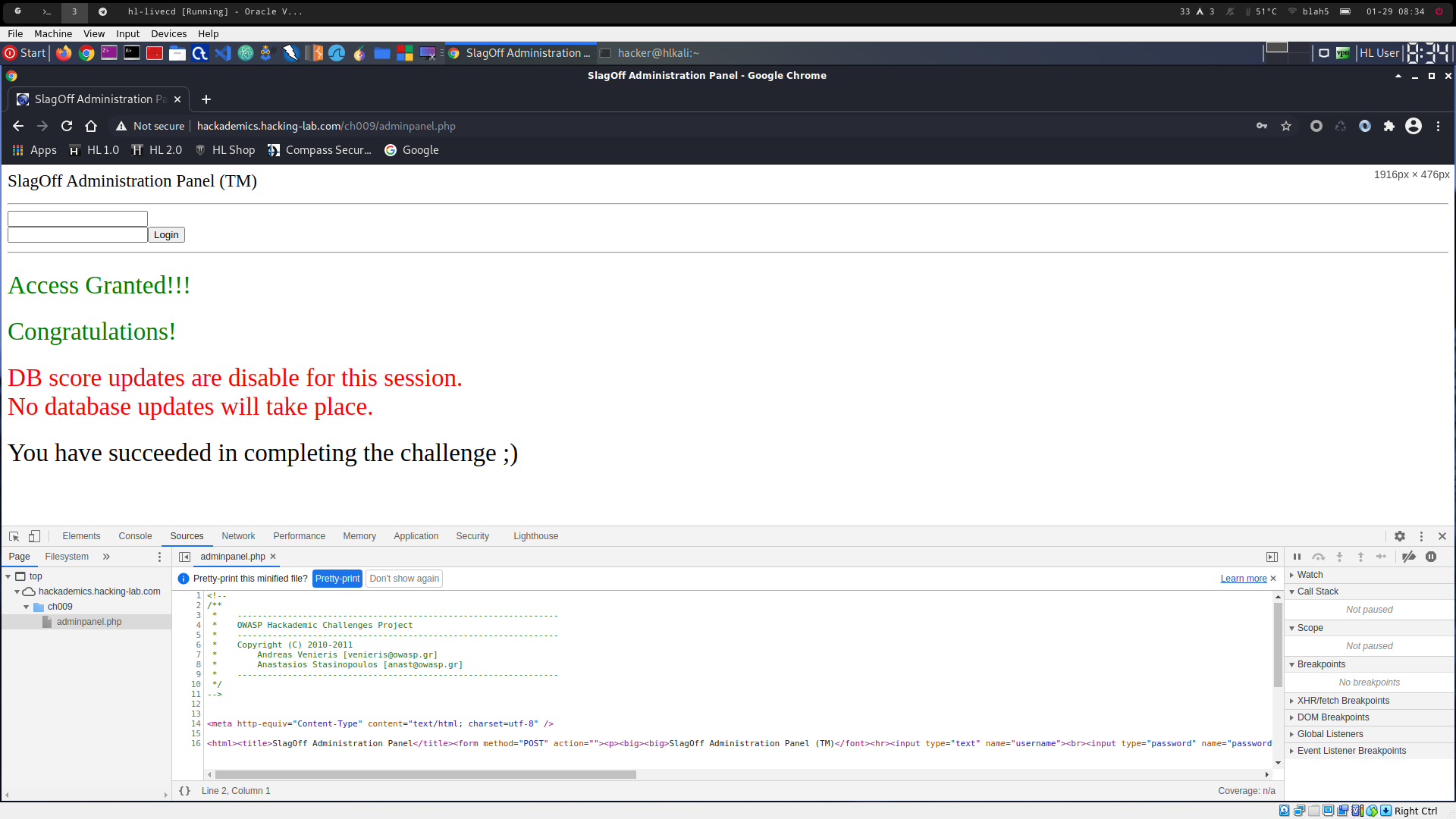Open DevTools settings gear
This screenshot has height=819, width=1456.
point(1400,536)
